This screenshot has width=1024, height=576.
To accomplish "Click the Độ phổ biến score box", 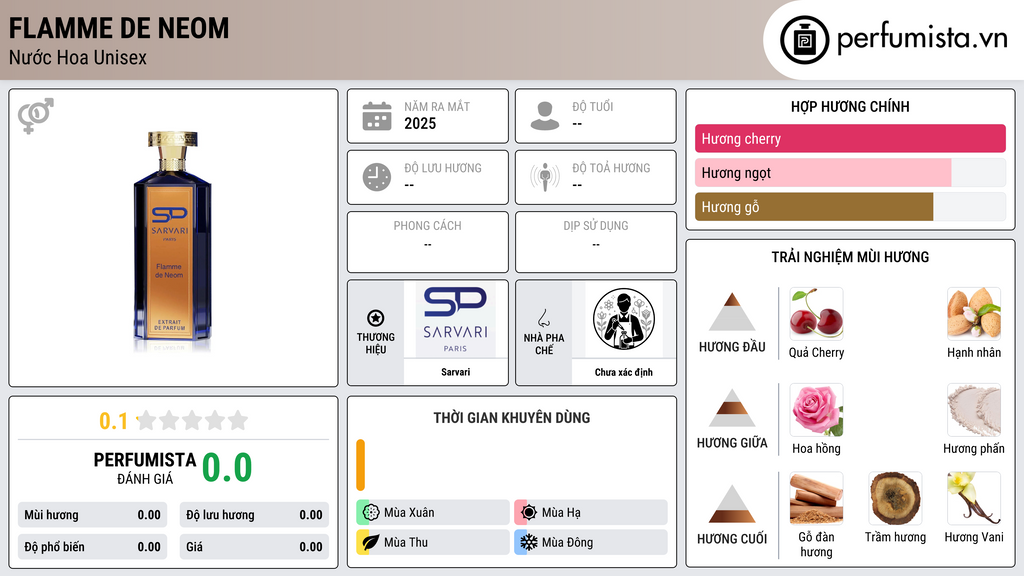I will pos(92,547).
